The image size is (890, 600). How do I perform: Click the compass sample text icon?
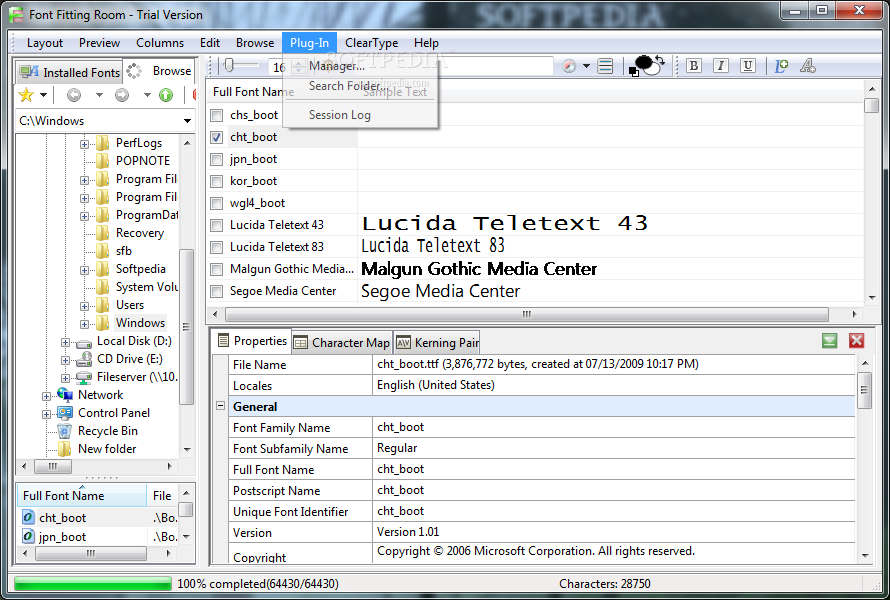[569, 66]
